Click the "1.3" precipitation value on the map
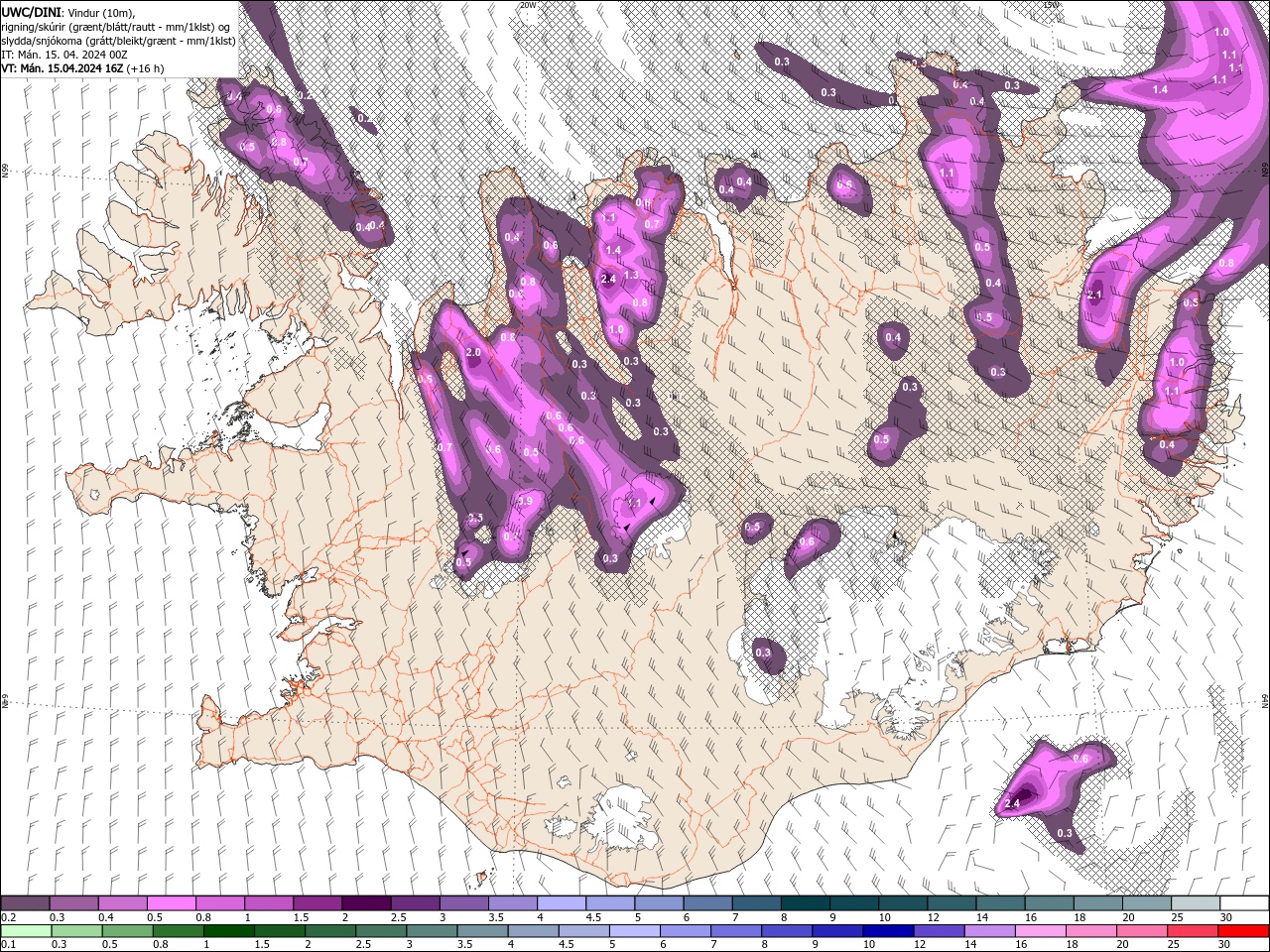This screenshot has height=952, width=1270. pos(631,275)
